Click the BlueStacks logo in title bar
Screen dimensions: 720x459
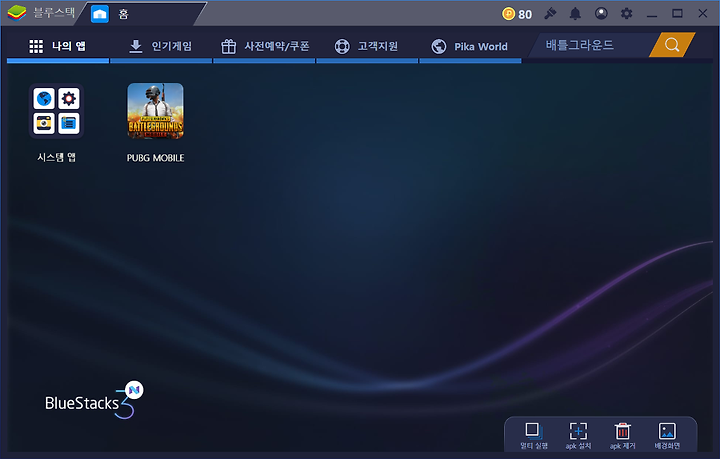[x=17, y=13]
